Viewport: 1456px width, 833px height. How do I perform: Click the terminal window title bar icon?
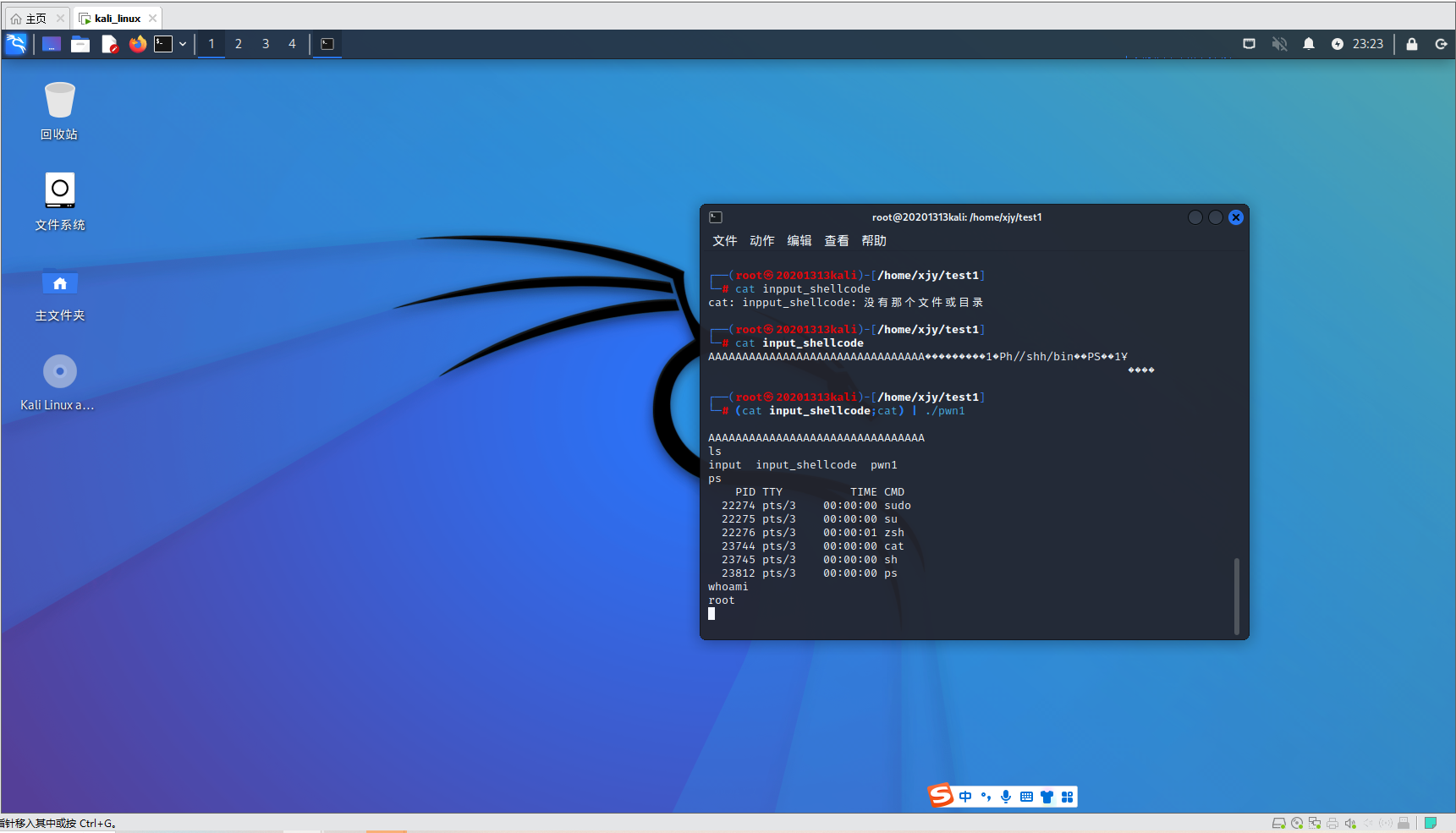point(716,217)
